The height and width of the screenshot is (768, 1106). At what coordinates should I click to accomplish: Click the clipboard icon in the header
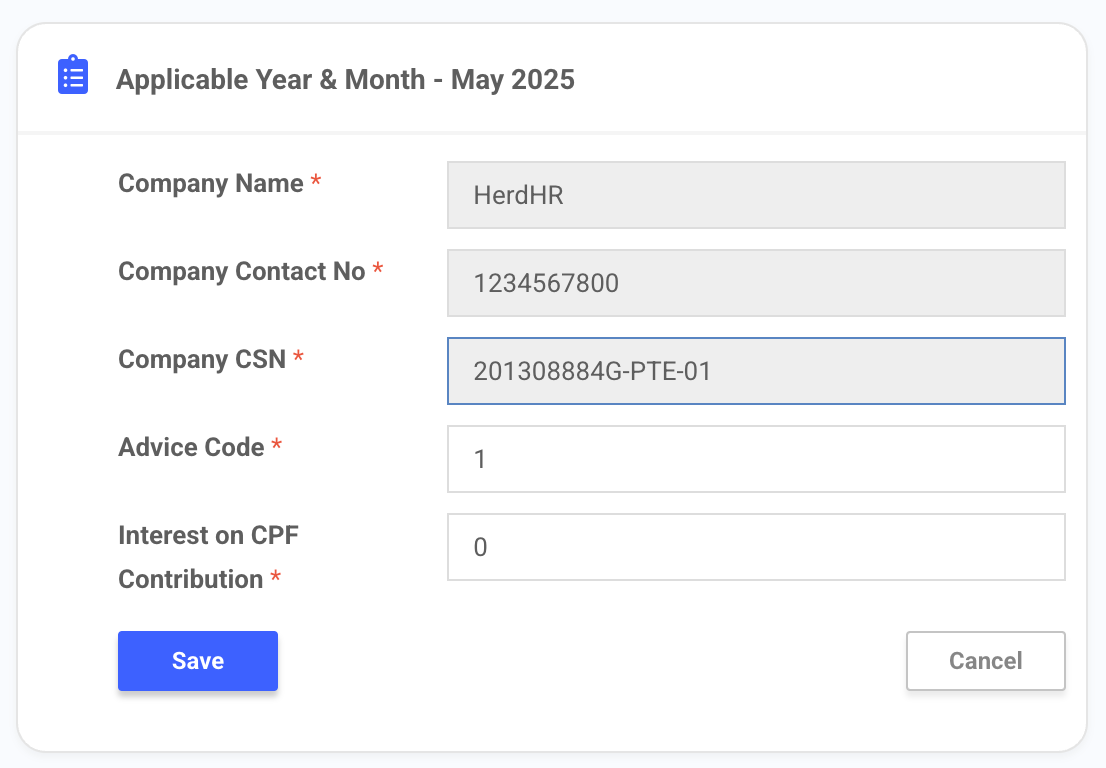[x=71, y=73]
